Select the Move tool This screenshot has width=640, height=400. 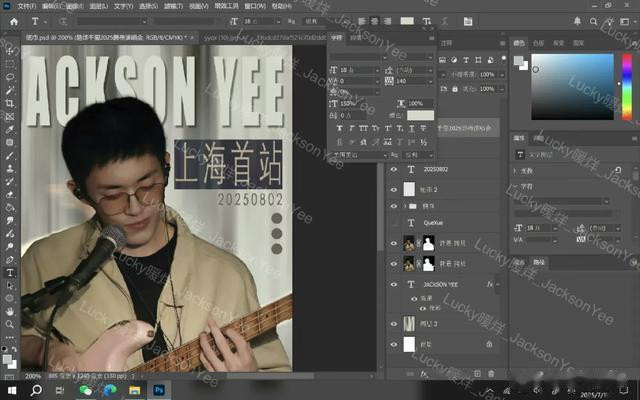9,52
